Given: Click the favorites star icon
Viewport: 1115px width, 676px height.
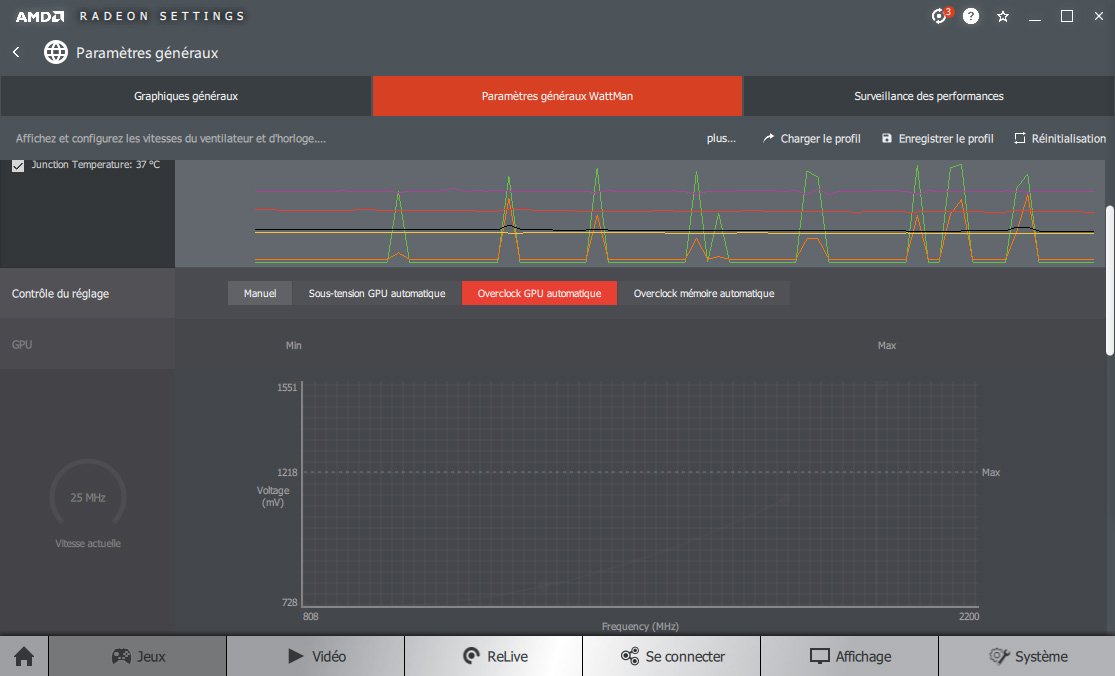Looking at the screenshot, I should [x=1003, y=16].
